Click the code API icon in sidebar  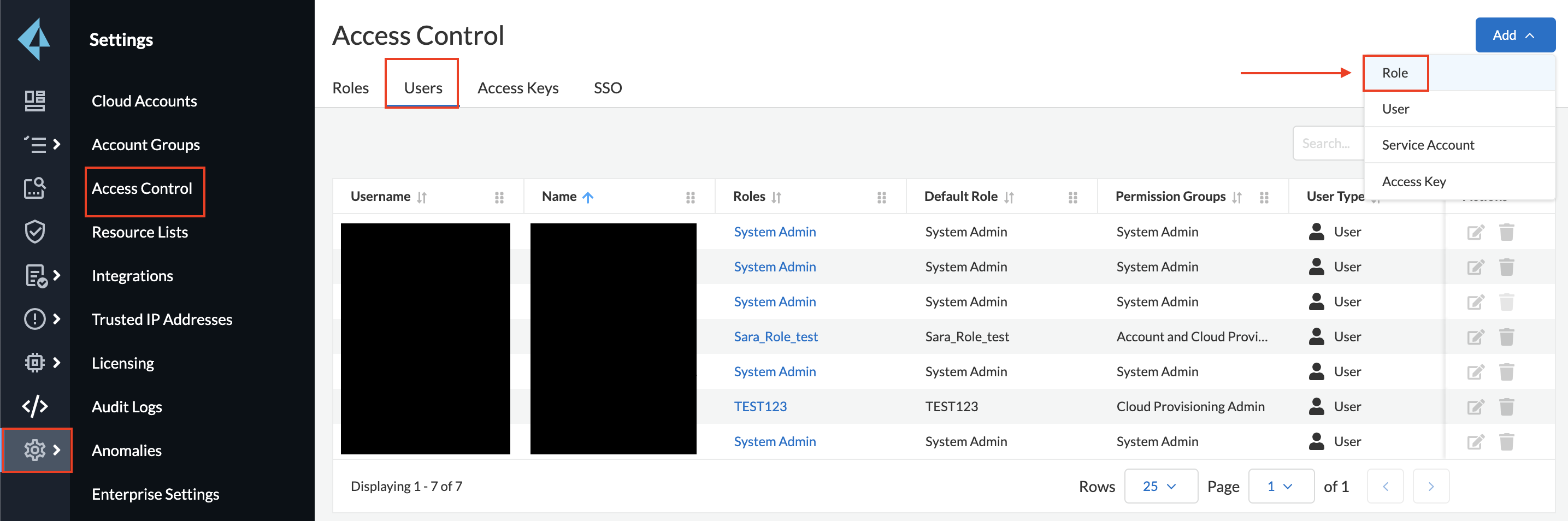point(35,406)
